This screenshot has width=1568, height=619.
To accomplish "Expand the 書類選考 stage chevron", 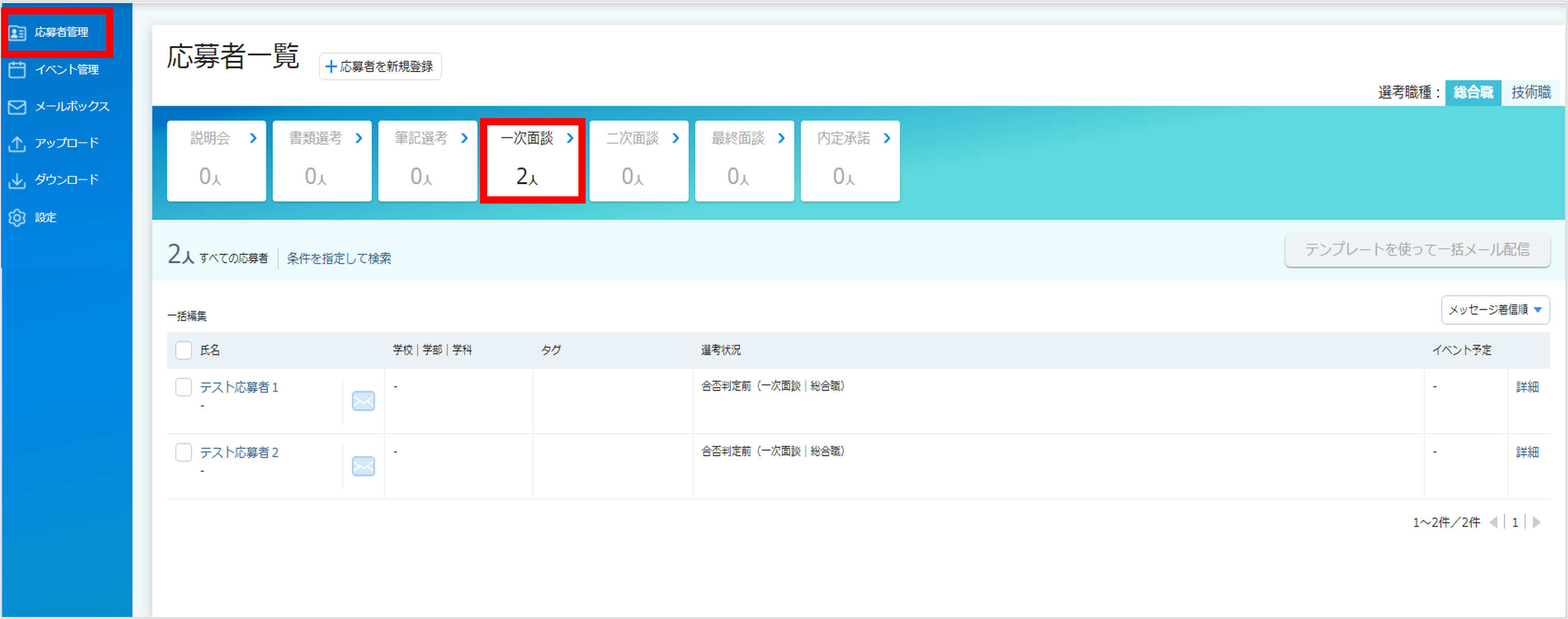I will pos(359,139).
